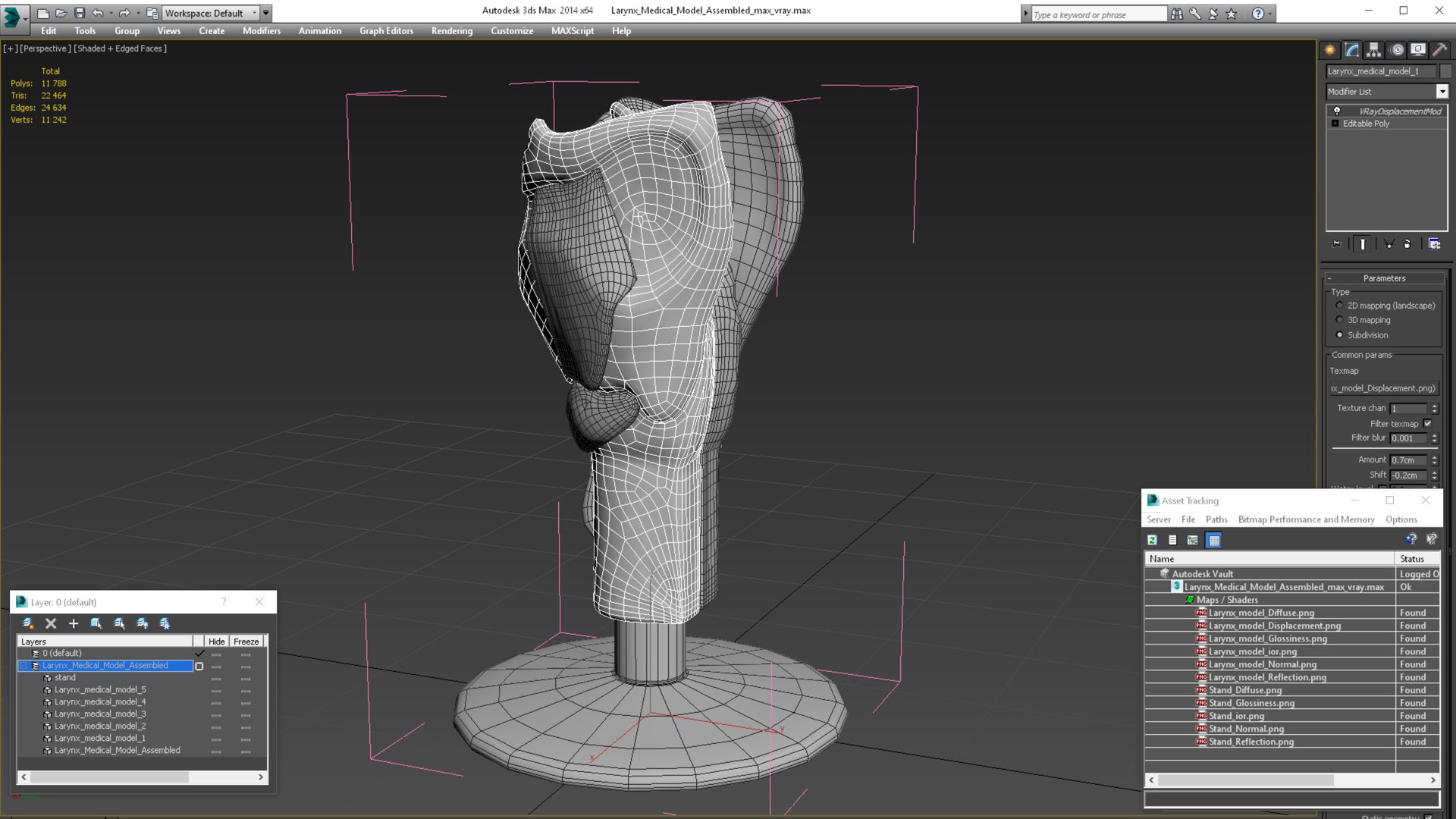Delete layer with X icon
Image resolution: width=1456 pixels, height=819 pixels.
[51, 623]
